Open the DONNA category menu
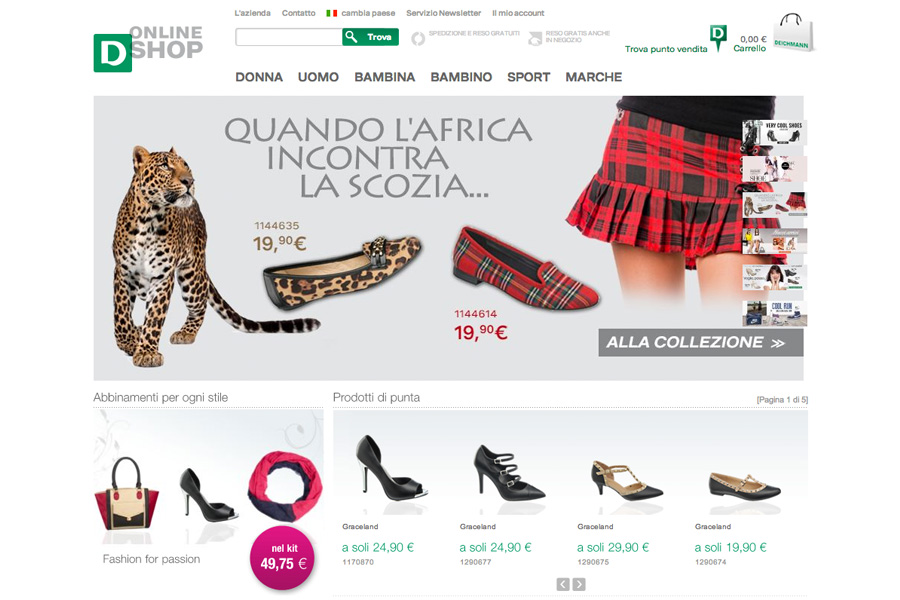 (259, 77)
